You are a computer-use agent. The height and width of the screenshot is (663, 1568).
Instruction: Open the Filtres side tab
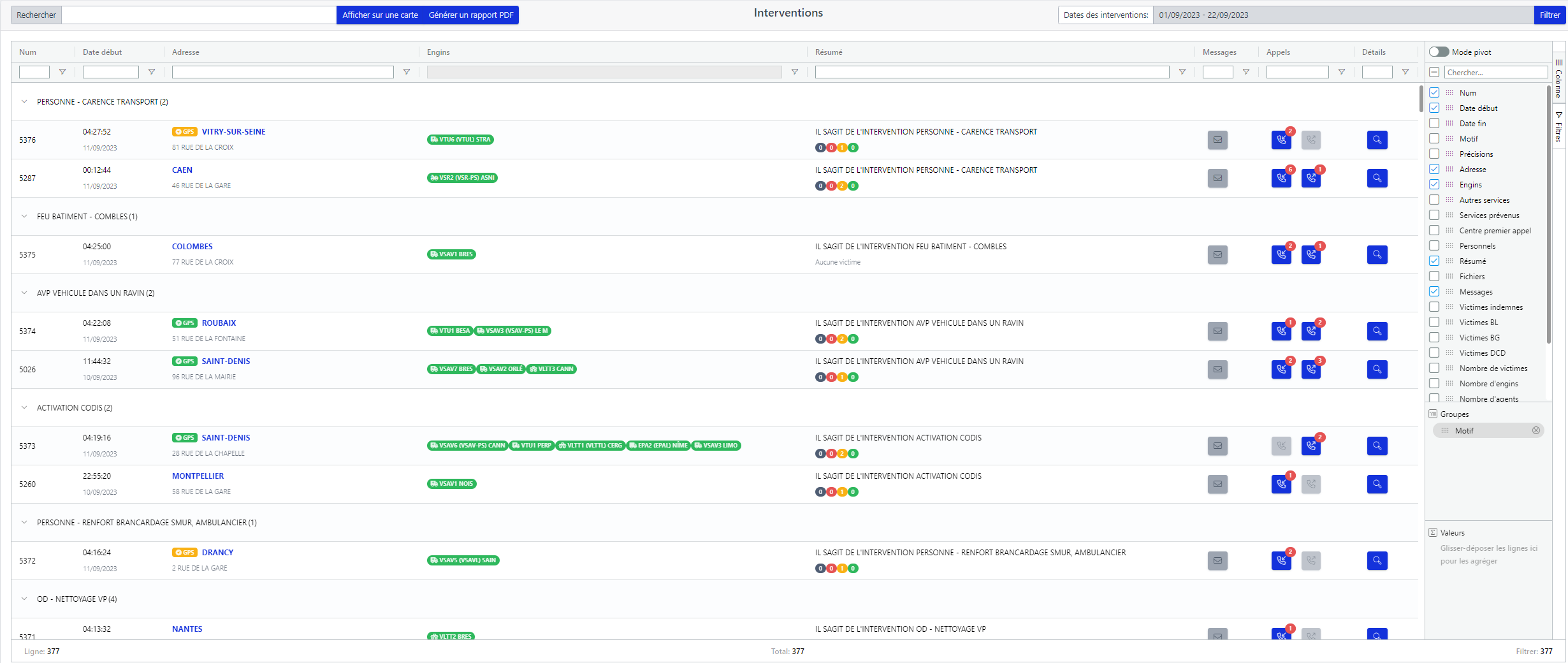click(x=1558, y=127)
